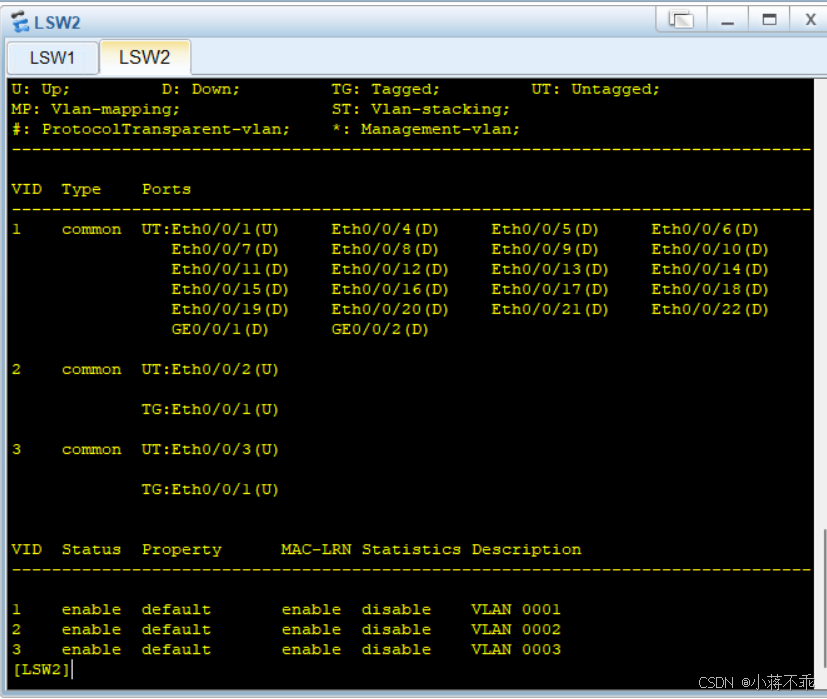
Task: Click the '*: Management-vlan;' legend text
Action: point(426,129)
